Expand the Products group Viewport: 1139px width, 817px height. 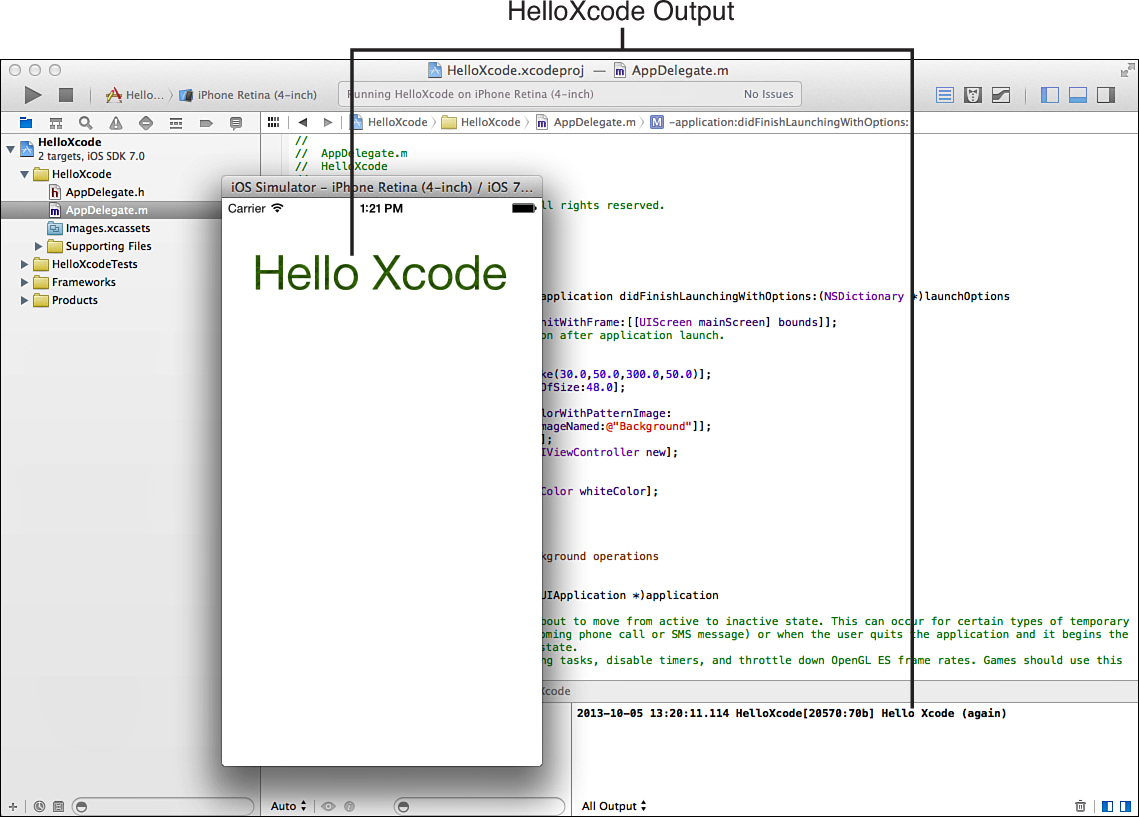24,301
